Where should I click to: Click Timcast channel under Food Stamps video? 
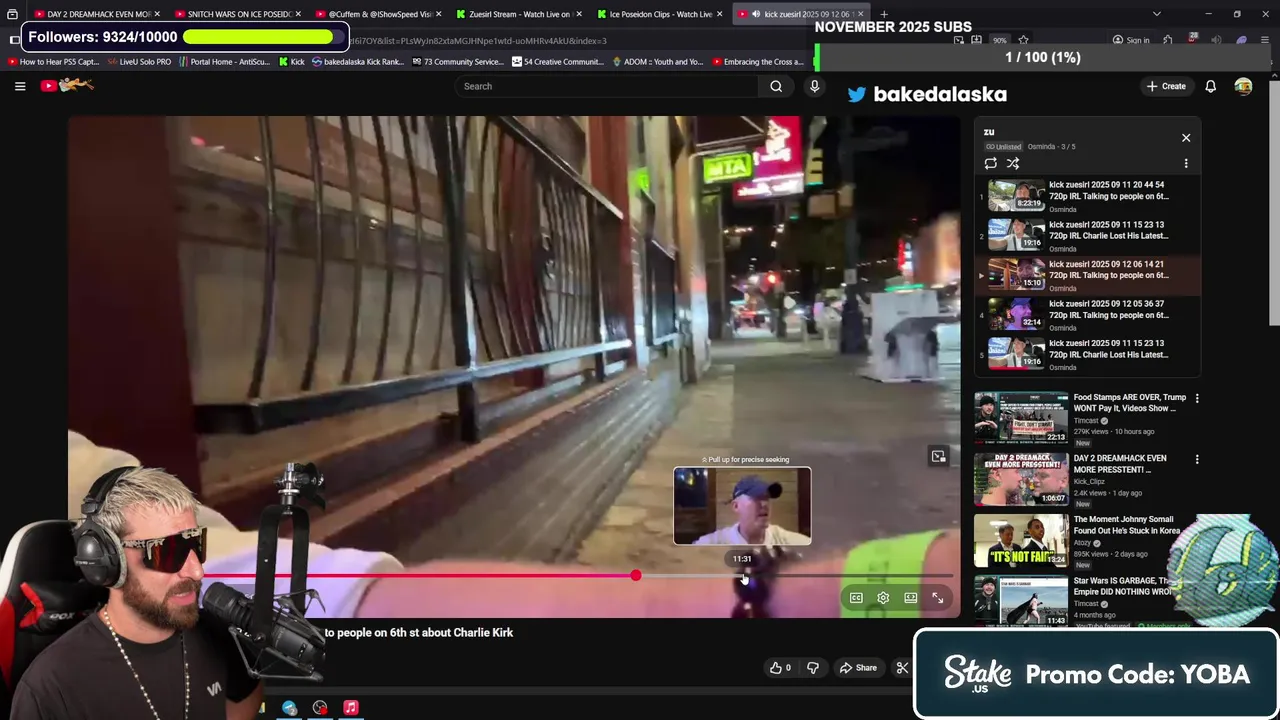1087,421
